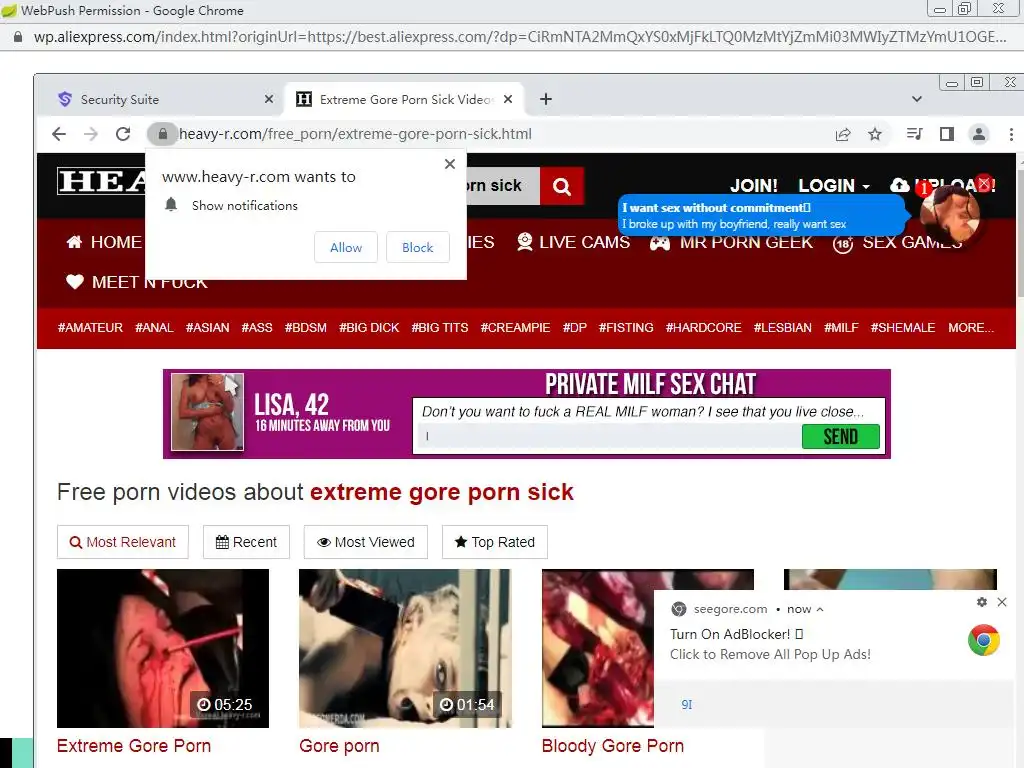Expand MORE... in the hashtag bar
This screenshot has height=768, width=1024.
tap(971, 328)
